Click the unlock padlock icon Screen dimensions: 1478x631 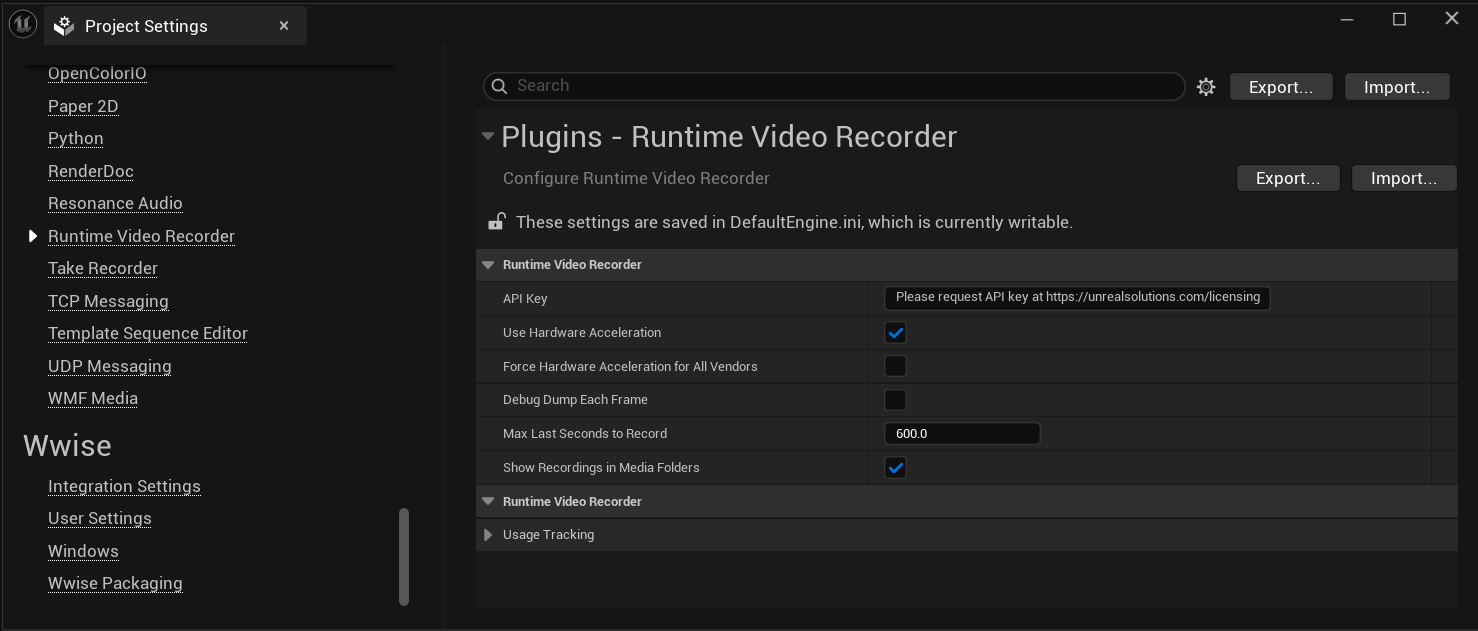(496, 221)
